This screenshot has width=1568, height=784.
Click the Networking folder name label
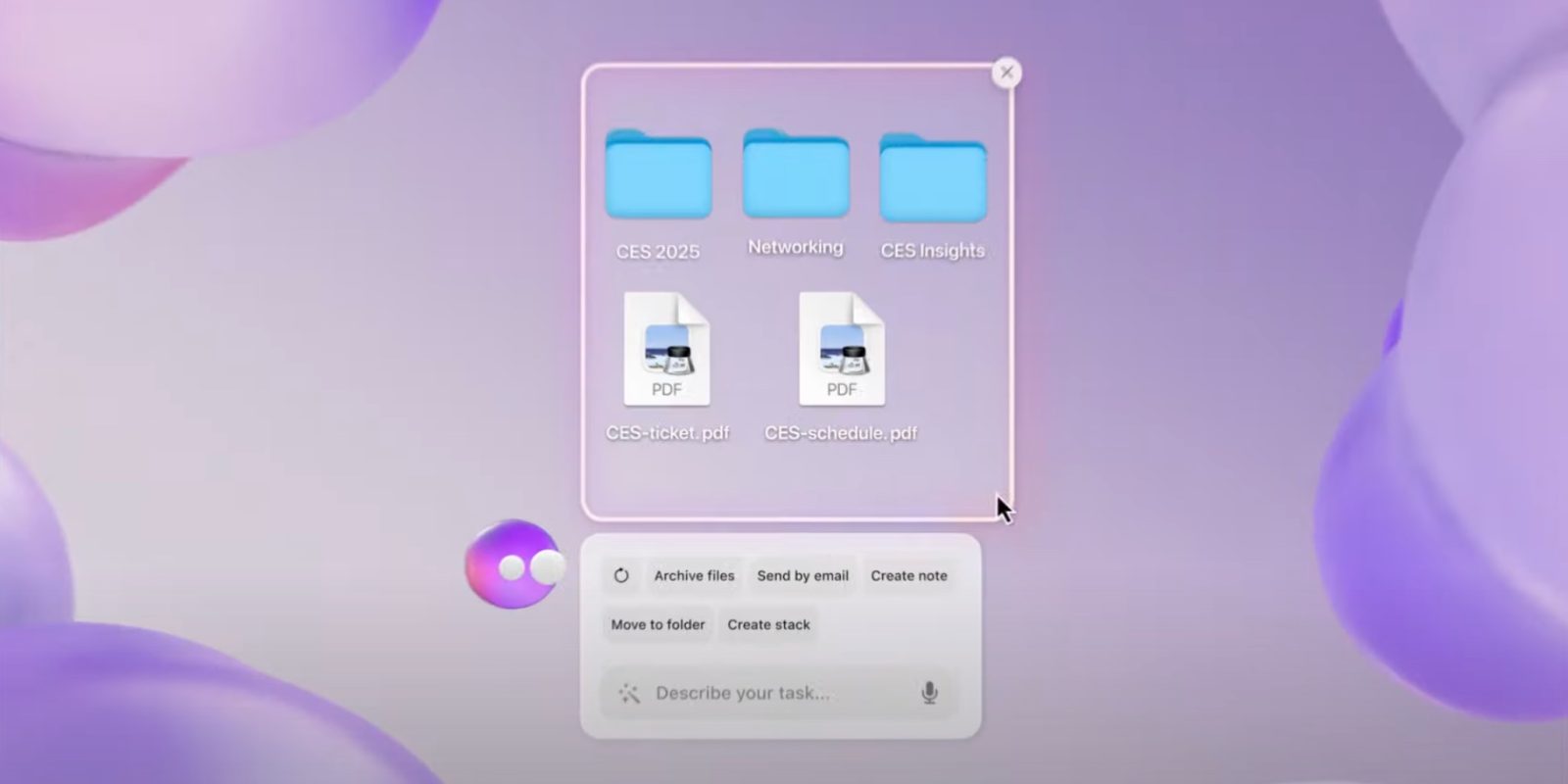coord(795,247)
